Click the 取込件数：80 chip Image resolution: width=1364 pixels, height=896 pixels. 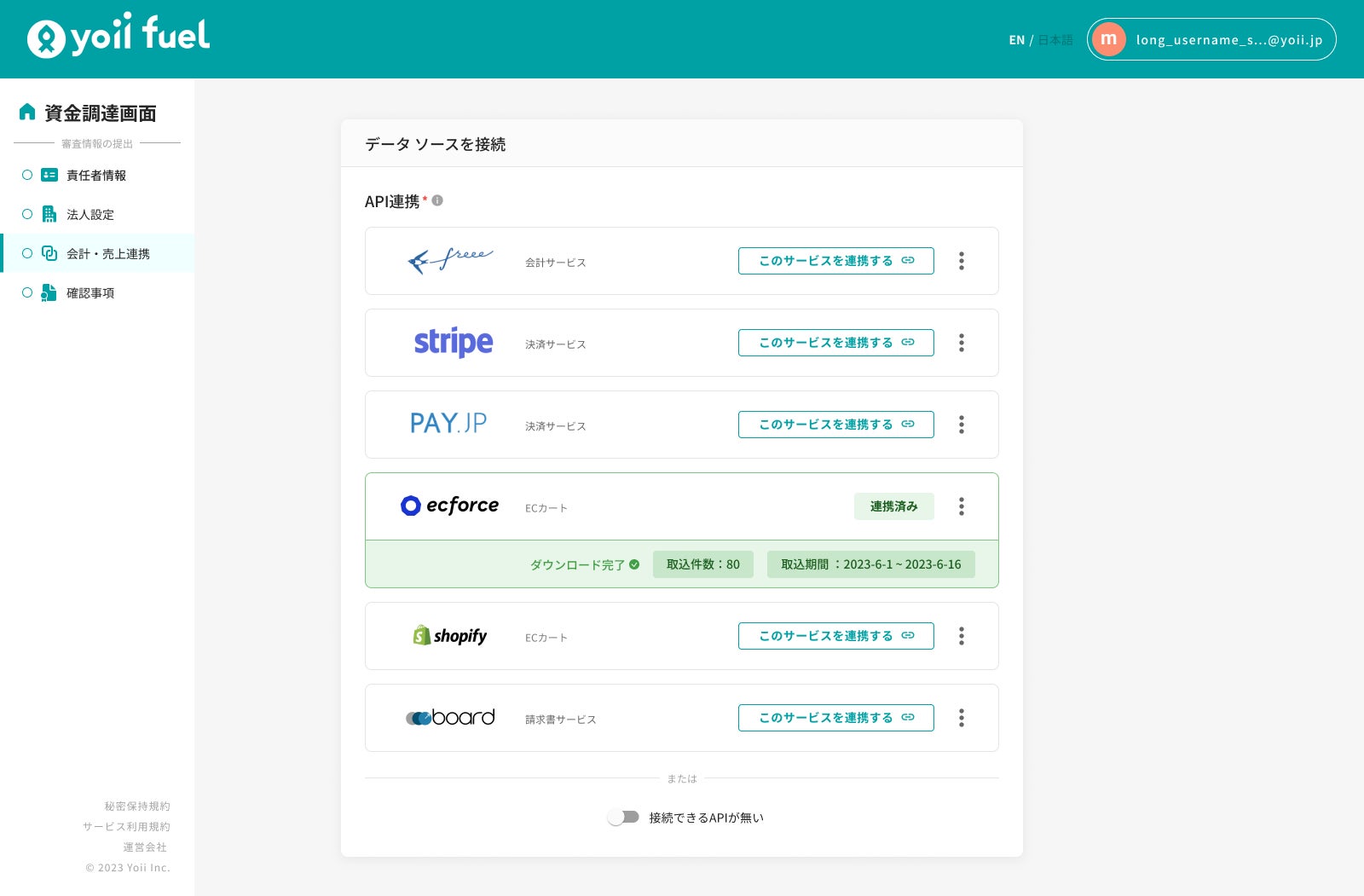click(703, 564)
